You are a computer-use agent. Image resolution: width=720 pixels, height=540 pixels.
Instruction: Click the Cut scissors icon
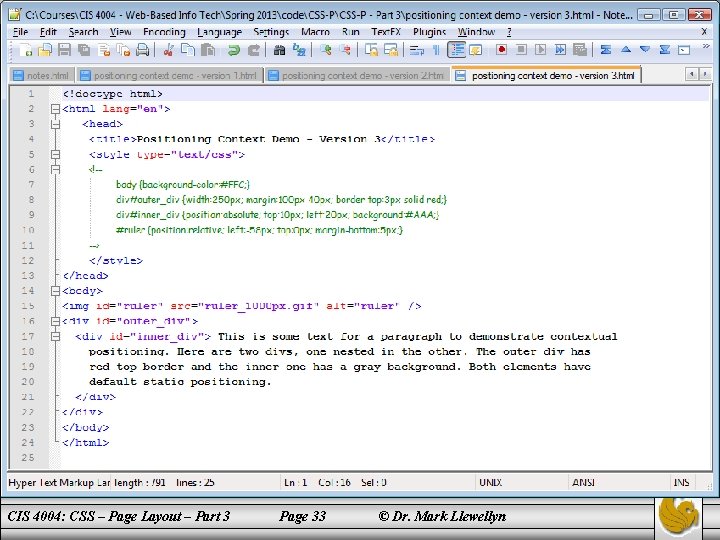tap(170, 50)
